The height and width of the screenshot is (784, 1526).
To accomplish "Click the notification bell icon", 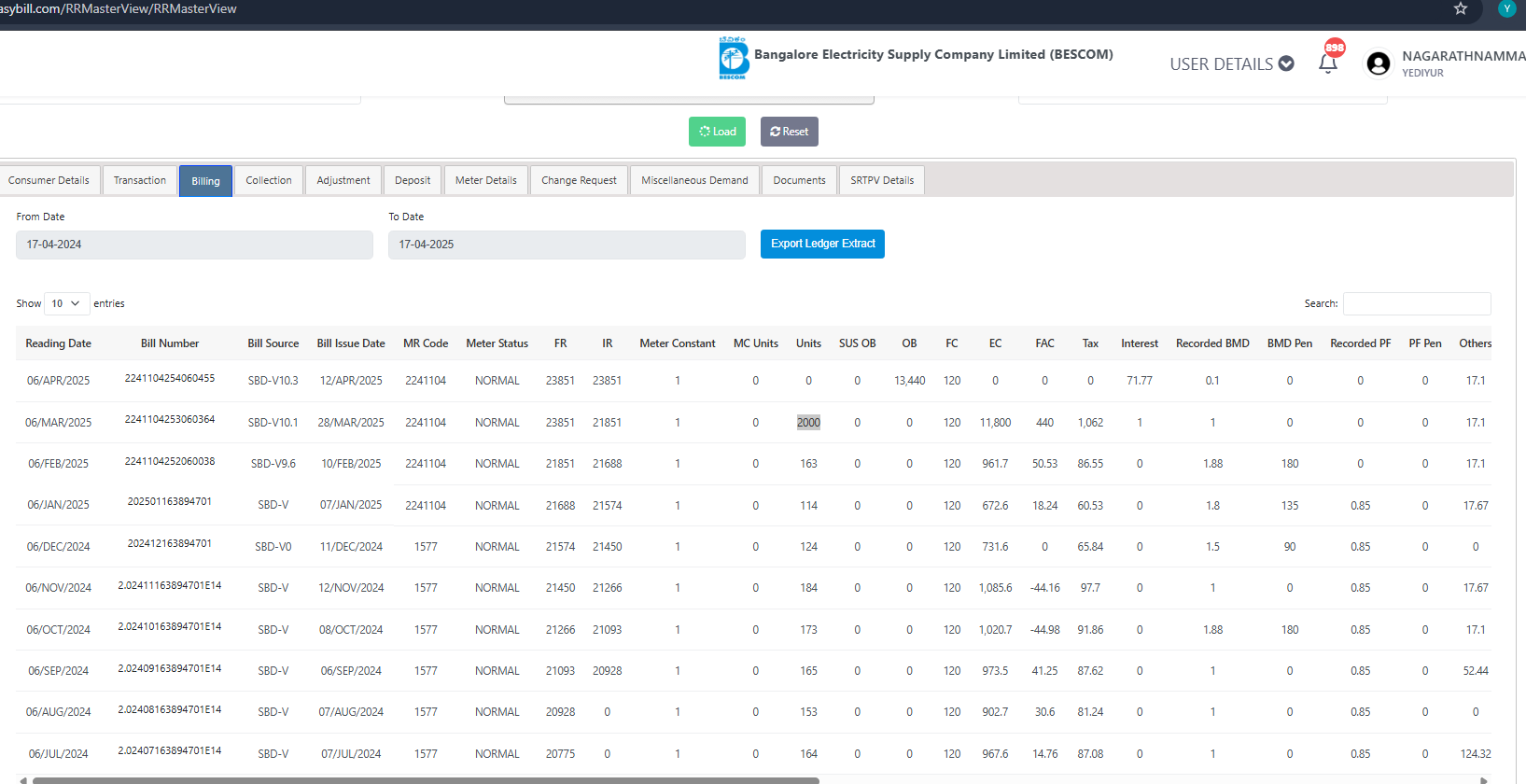I will tap(1328, 63).
